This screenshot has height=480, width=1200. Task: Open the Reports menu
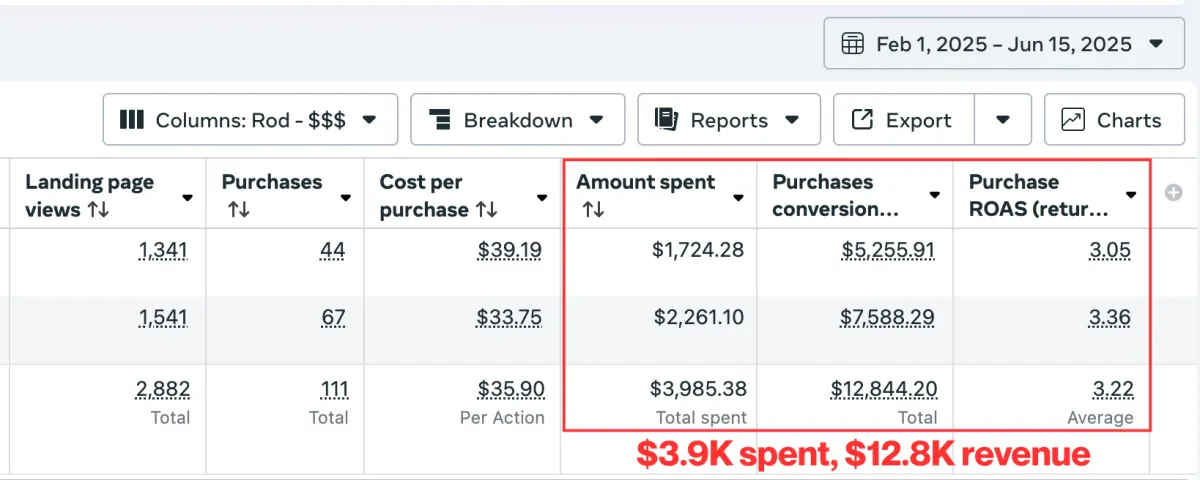point(728,120)
